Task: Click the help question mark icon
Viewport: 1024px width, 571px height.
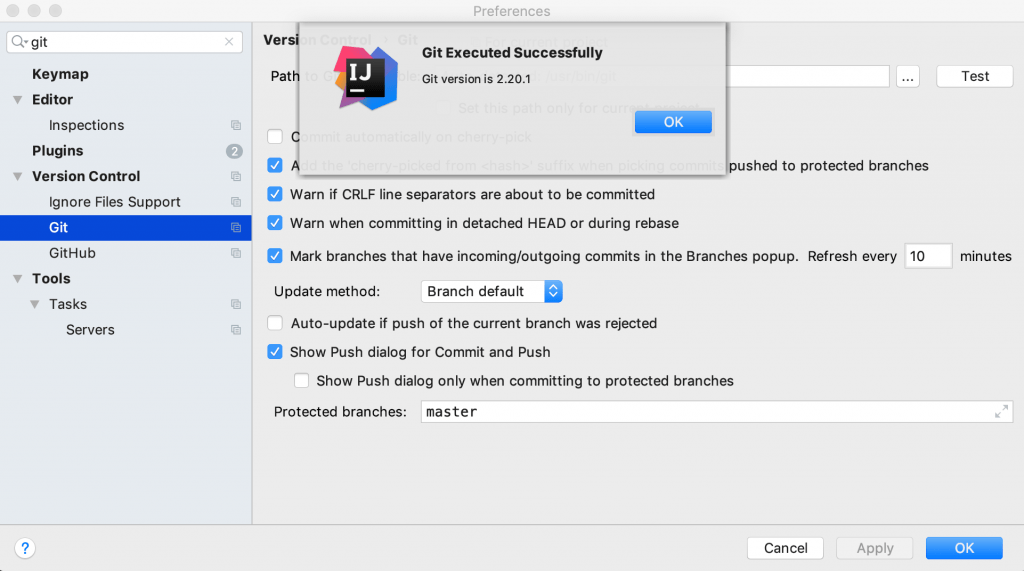Action: click(26, 548)
